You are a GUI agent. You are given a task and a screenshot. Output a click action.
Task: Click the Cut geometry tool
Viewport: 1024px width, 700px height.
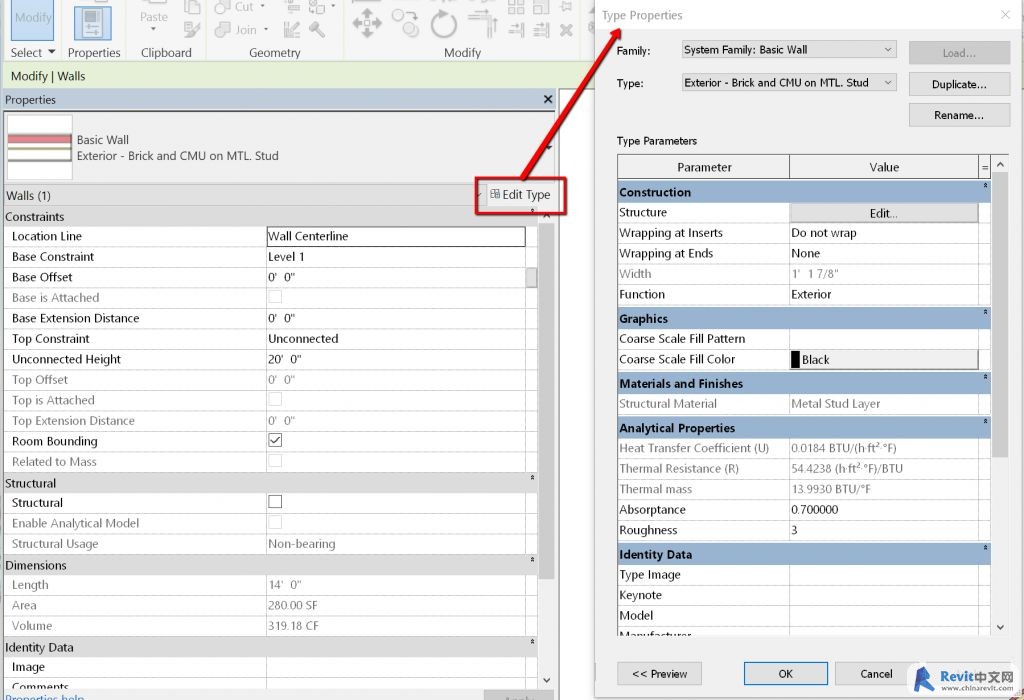click(236, 7)
